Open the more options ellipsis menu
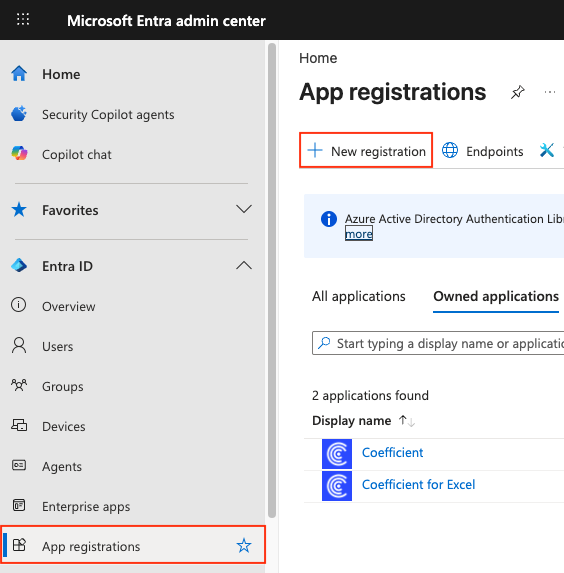This screenshot has height=573, width=564. (550, 92)
